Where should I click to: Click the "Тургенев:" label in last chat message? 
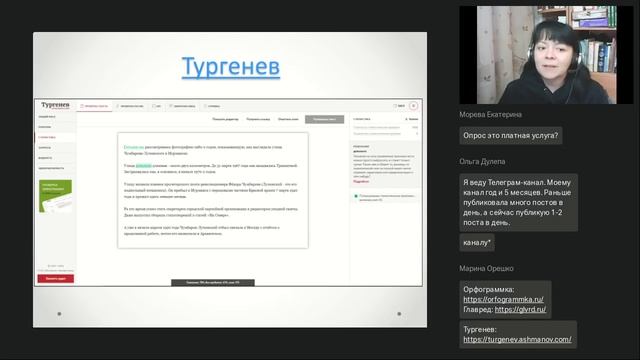pyautogui.click(x=480, y=329)
